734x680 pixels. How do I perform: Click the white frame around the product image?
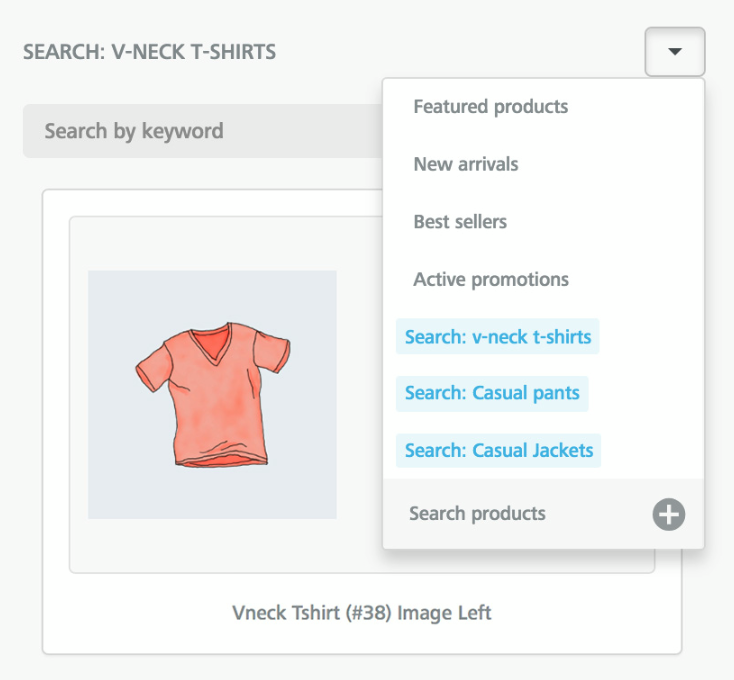click(x=78, y=400)
